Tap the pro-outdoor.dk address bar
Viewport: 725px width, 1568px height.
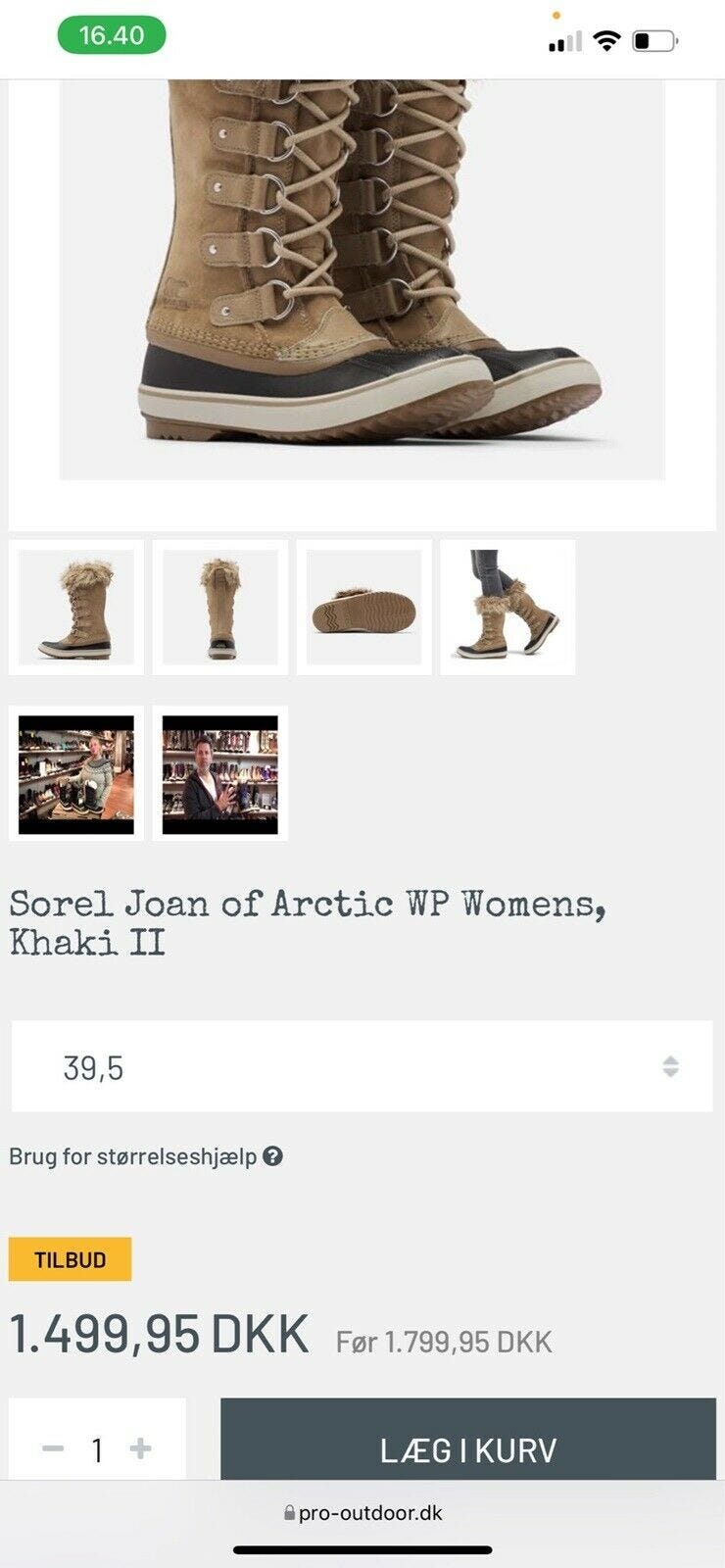pos(362,1513)
